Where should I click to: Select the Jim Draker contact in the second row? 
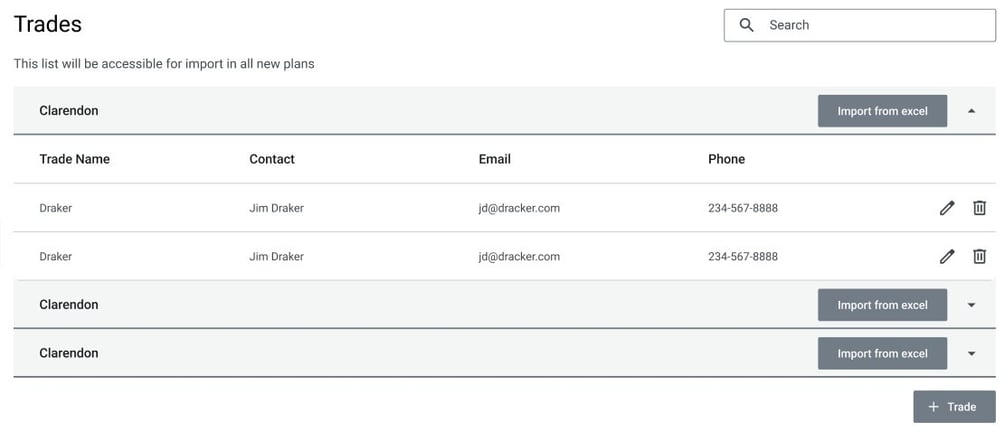coord(276,256)
